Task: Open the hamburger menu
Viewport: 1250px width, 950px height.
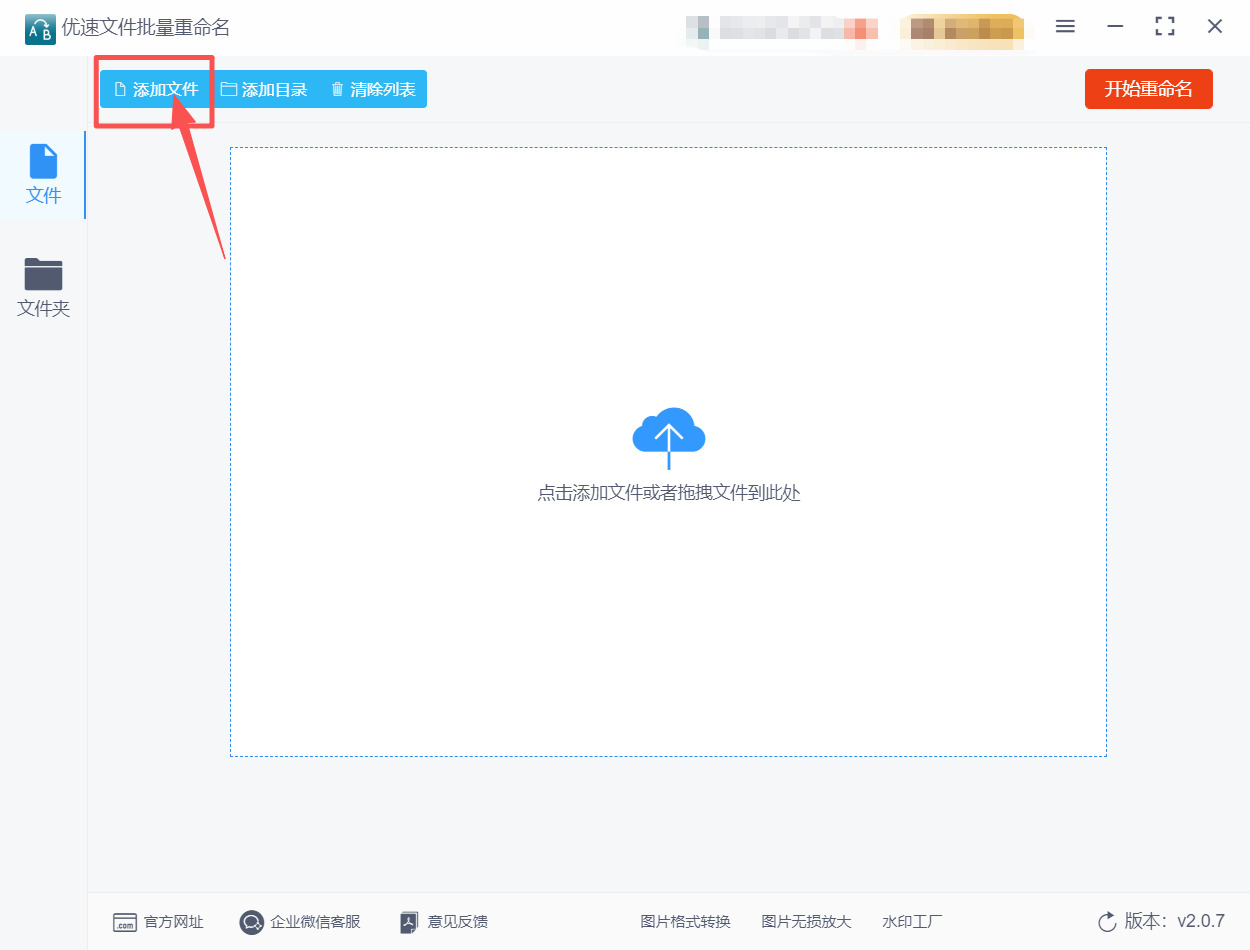Action: coord(1064,26)
